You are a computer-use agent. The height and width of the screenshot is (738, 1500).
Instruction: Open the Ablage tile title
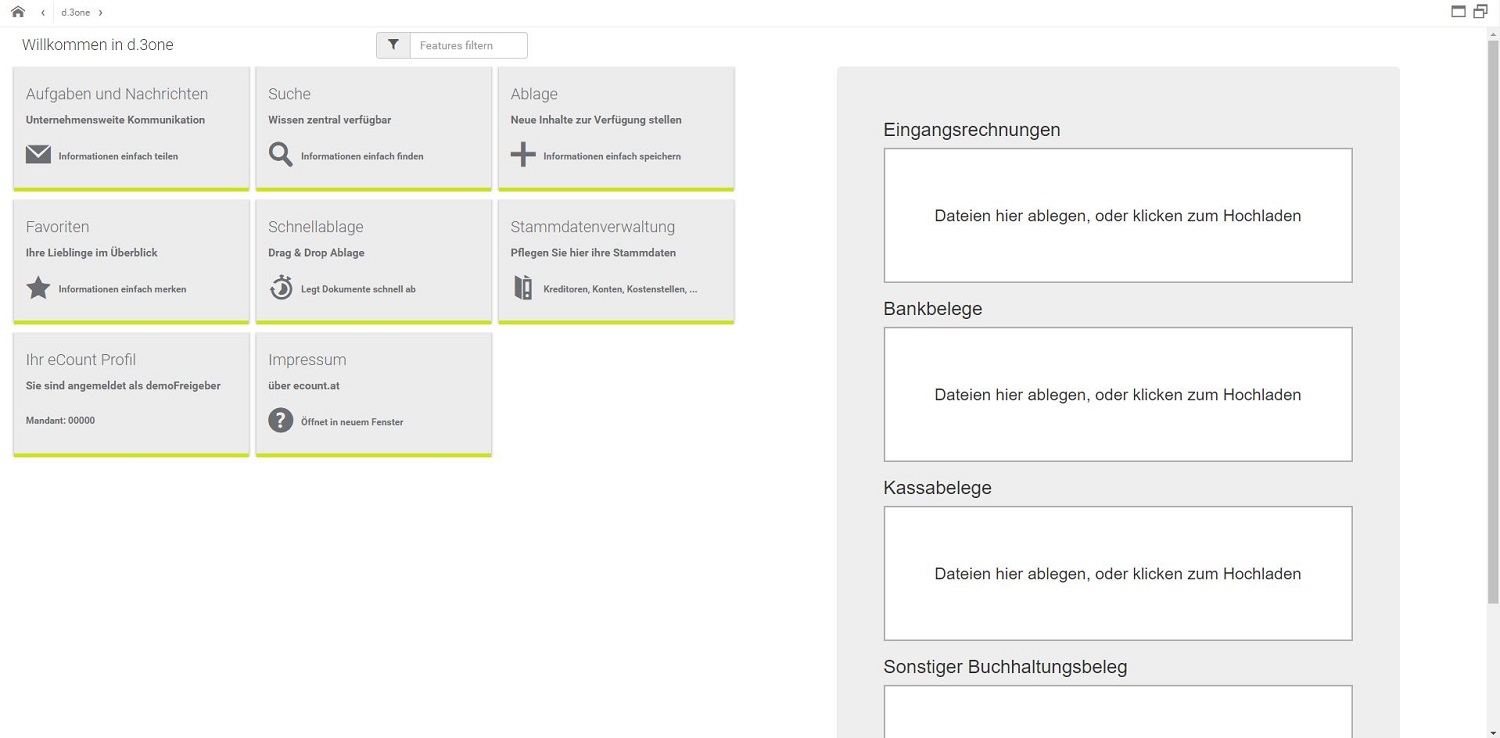click(534, 94)
